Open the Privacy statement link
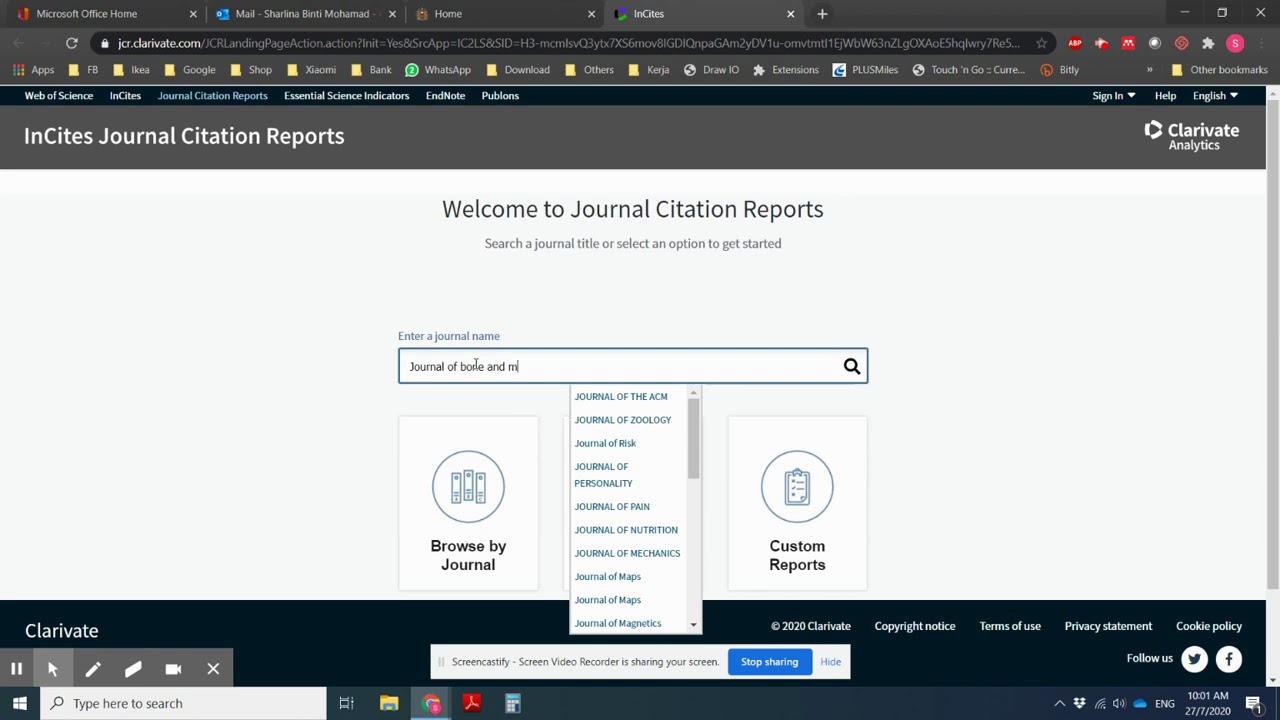 click(1108, 626)
